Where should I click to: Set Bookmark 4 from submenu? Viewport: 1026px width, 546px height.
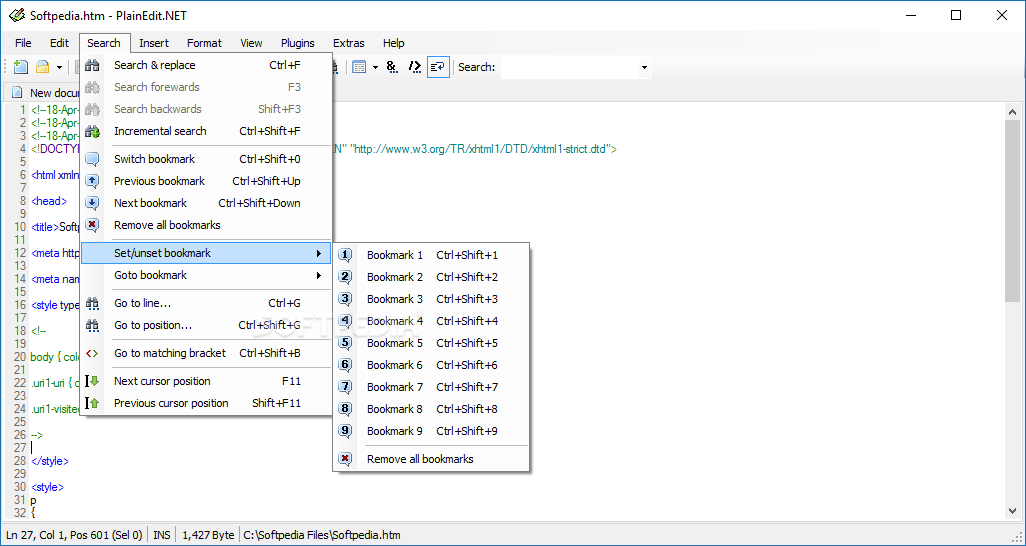pyautogui.click(x=433, y=321)
